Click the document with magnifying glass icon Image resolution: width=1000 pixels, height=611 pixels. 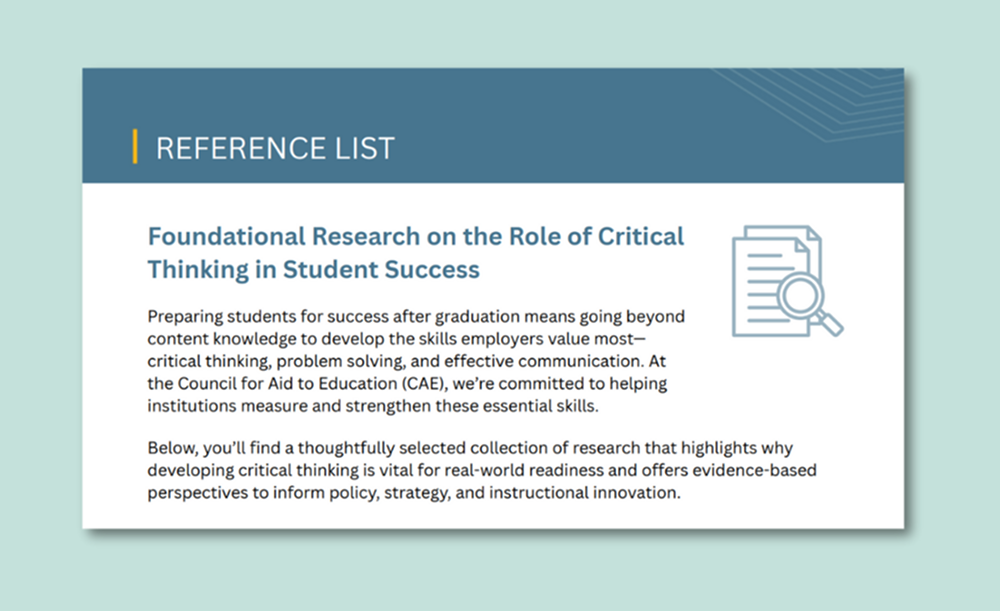point(782,281)
